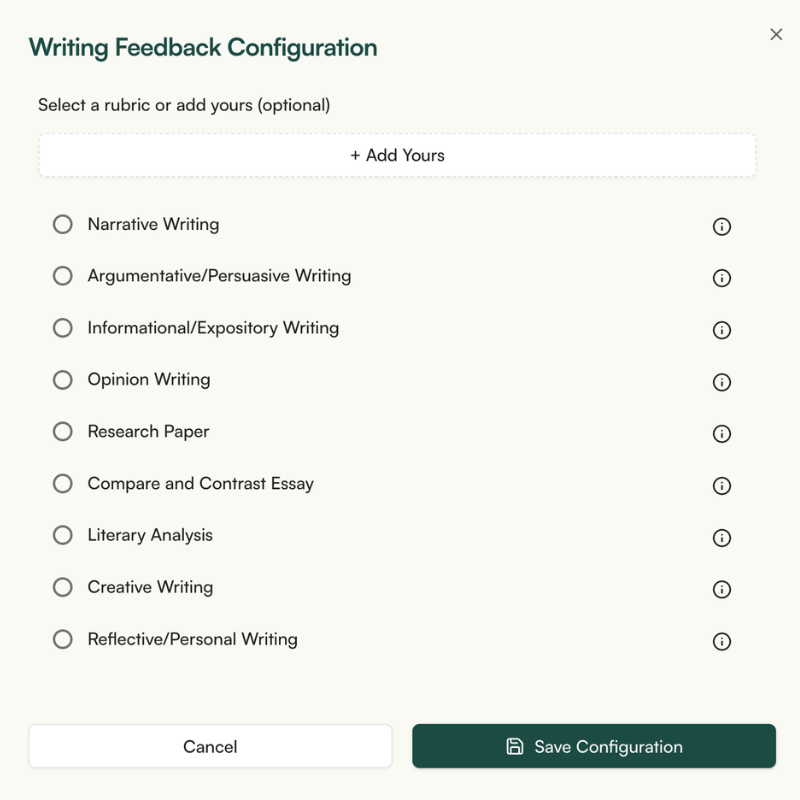The height and width of the screenshot is (800, 800).
Task: Open info for Argumentative/Persuasive Writing
Action: [722, 278]
